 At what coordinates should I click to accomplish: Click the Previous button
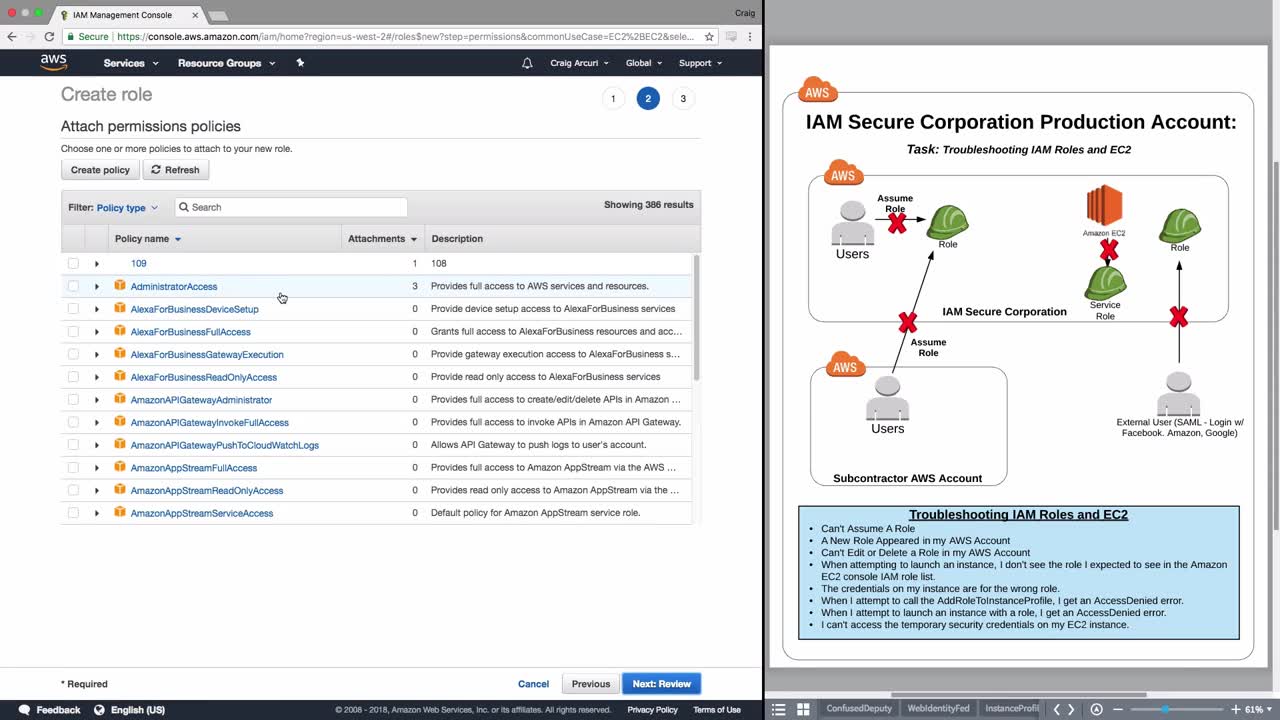[591, 684]
